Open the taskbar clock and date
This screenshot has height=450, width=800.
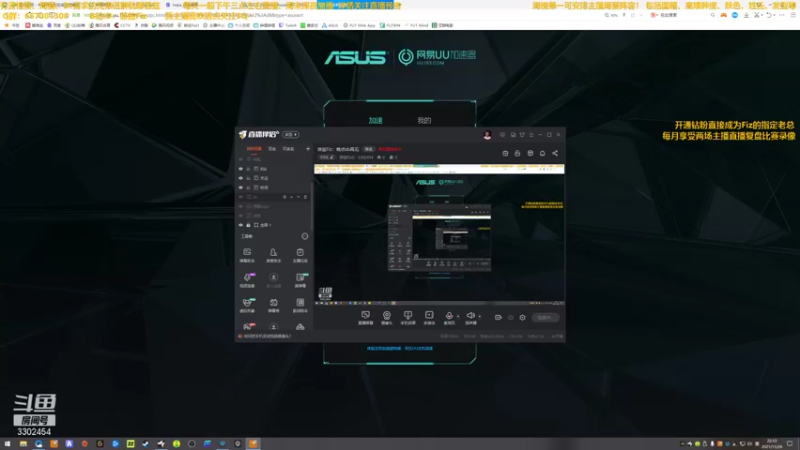[x=772, y=444]
